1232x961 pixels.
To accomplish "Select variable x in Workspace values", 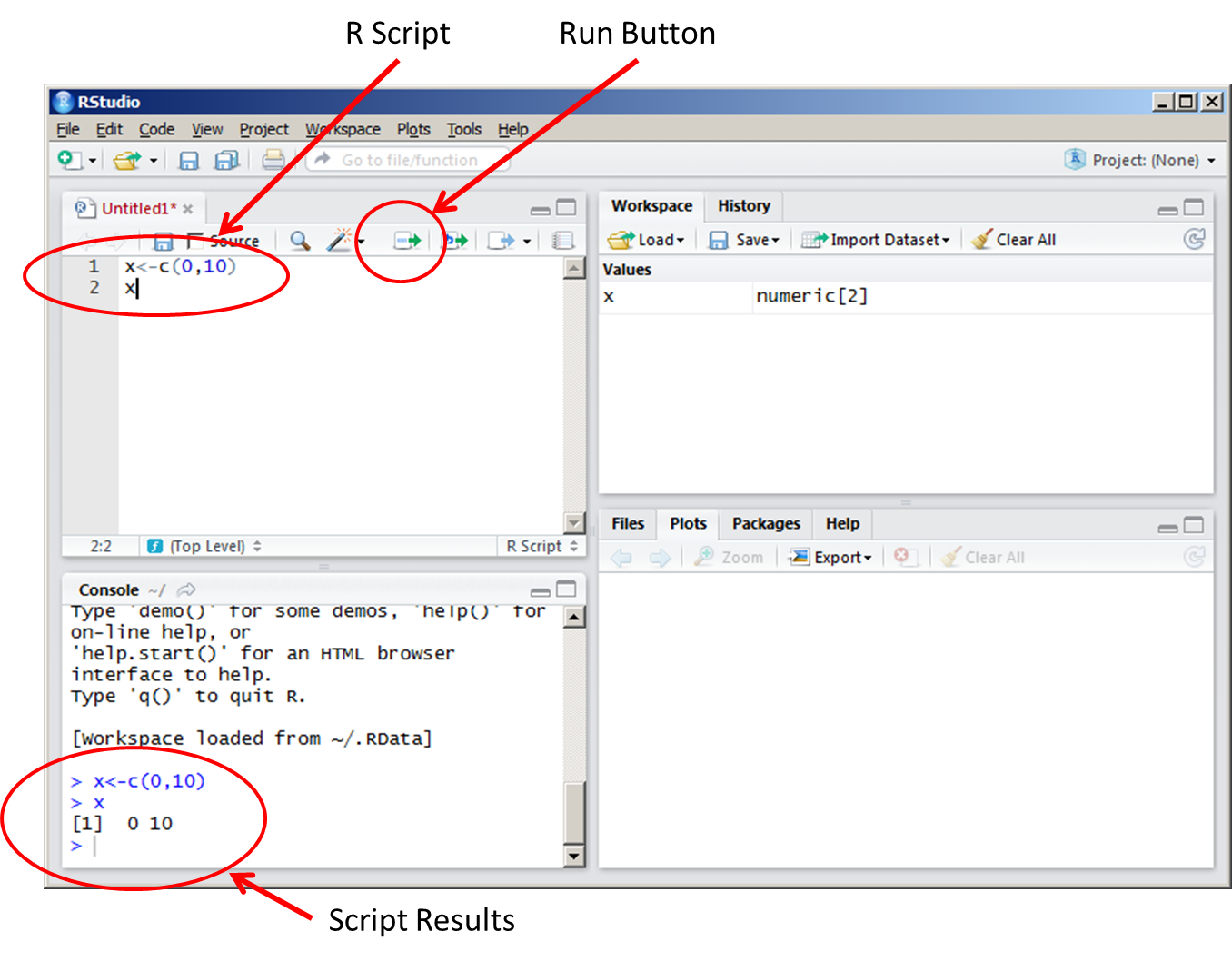I will coord(609,296).
